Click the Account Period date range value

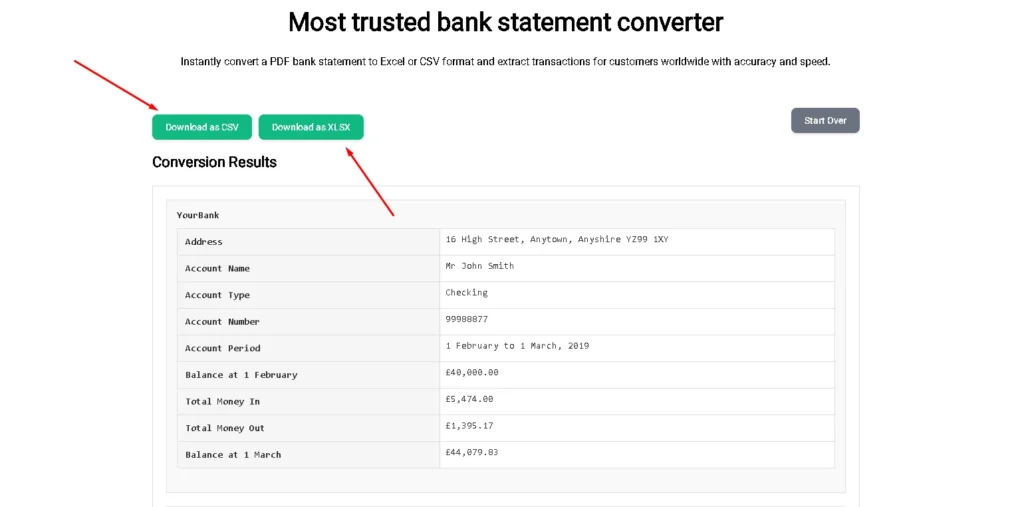pyautogui.click(x=517, y=346)
